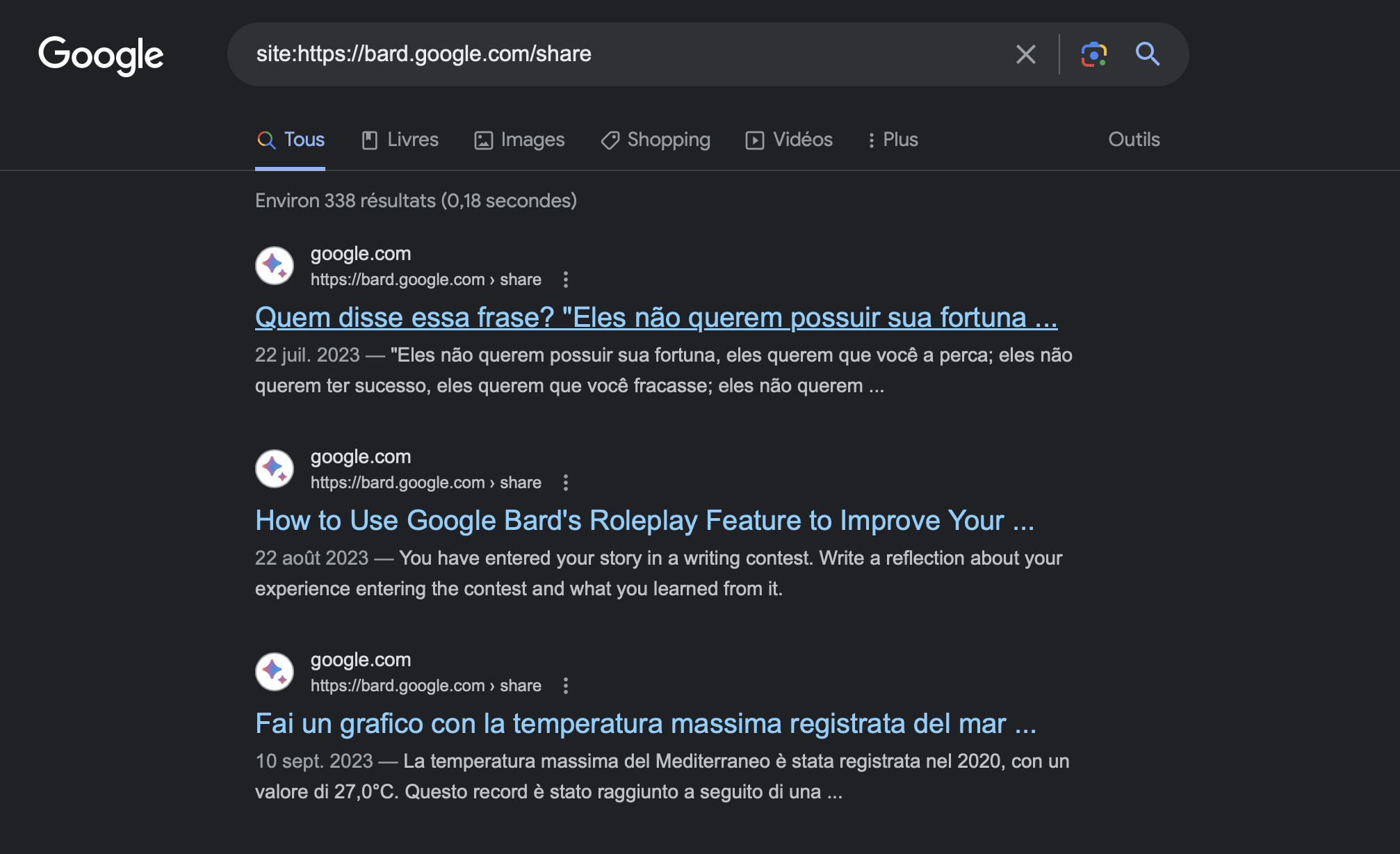Switch to the Livres tab
Viewport: 1400px width, 854px height.
(400, 140)
